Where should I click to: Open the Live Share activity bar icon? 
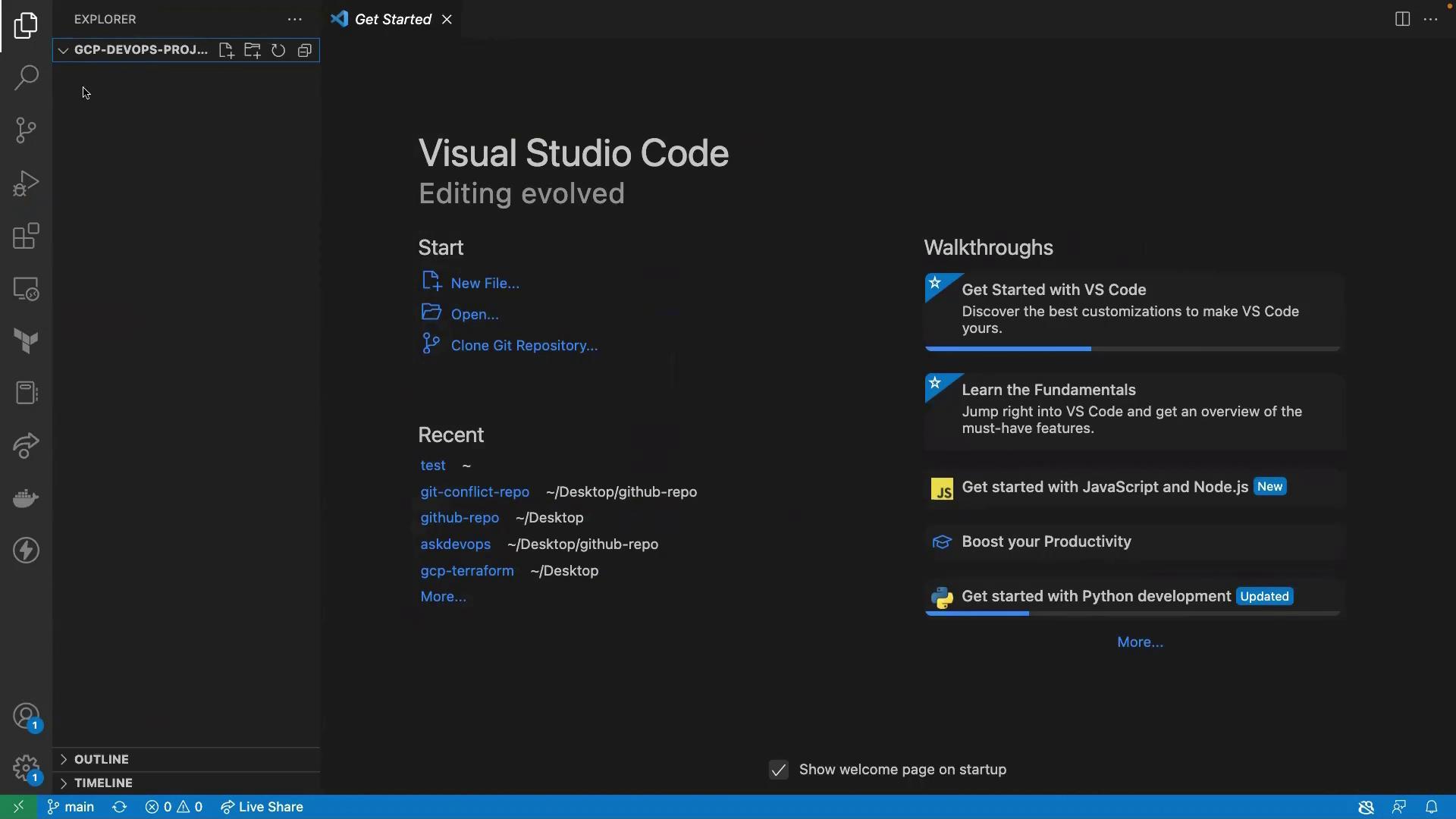(26, 446)
